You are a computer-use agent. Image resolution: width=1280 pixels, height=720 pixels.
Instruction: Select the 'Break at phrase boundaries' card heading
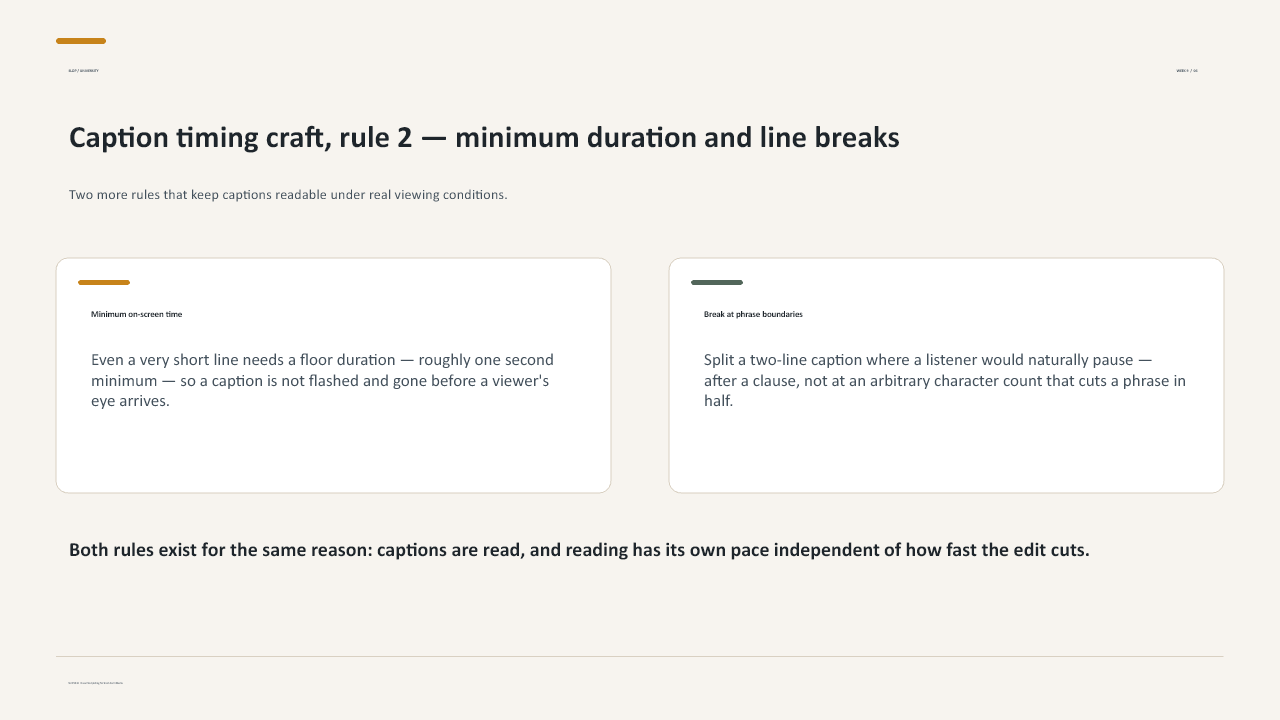[753, 314]
